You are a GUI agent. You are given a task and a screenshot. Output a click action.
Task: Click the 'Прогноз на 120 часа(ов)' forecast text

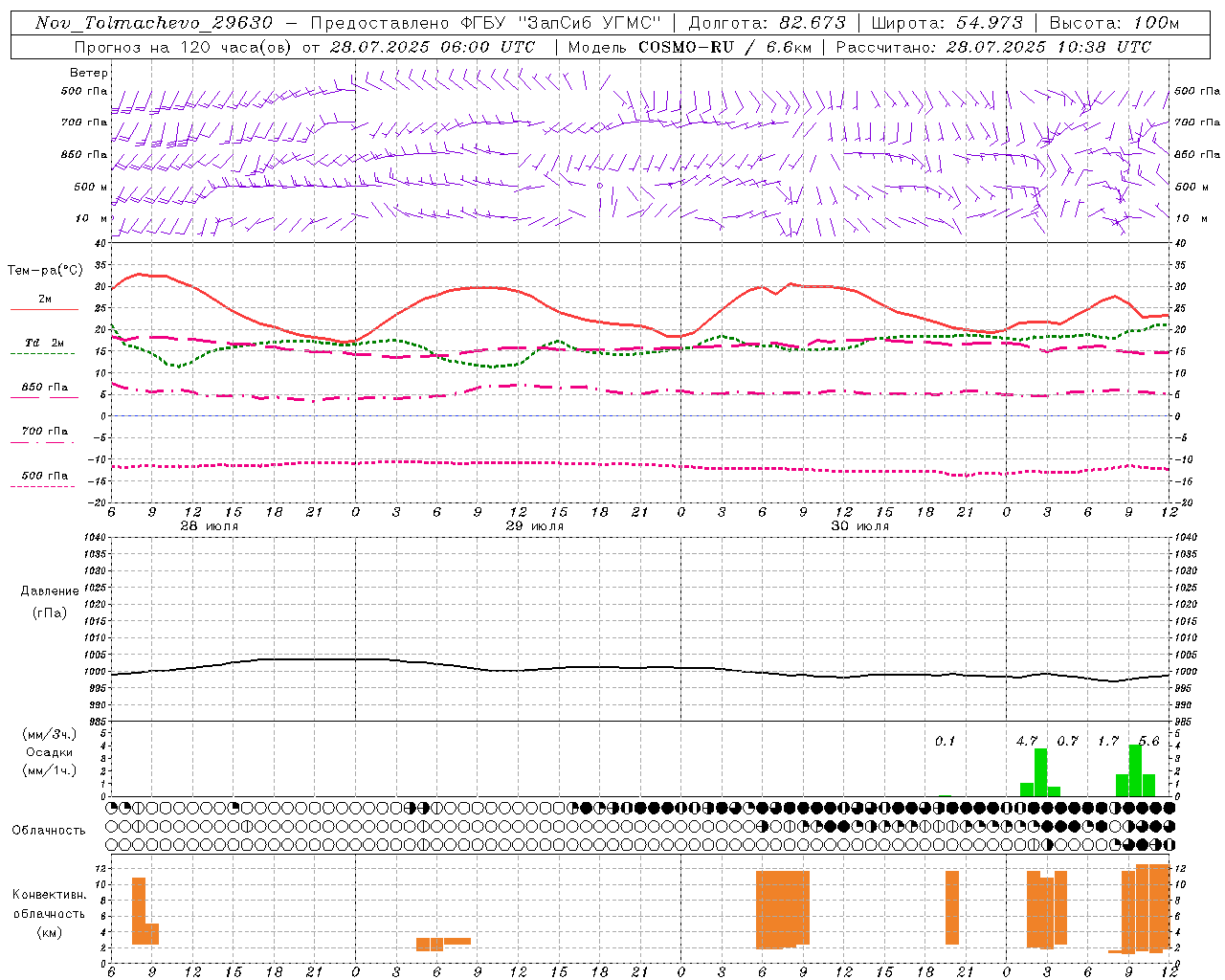(184, 47)
